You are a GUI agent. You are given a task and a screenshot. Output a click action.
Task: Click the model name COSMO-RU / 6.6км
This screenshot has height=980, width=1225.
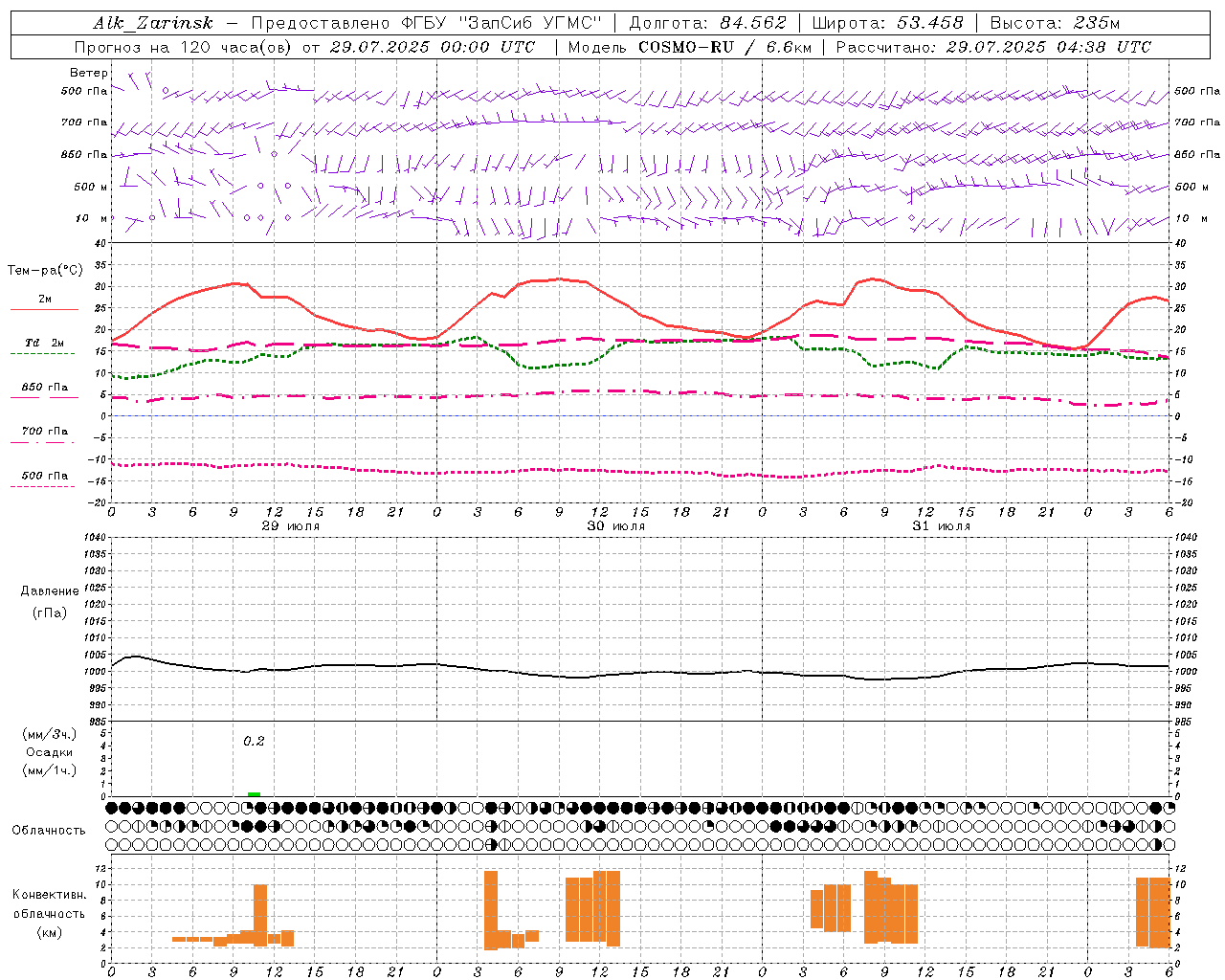pyautogui.click(x=725, y=47)
